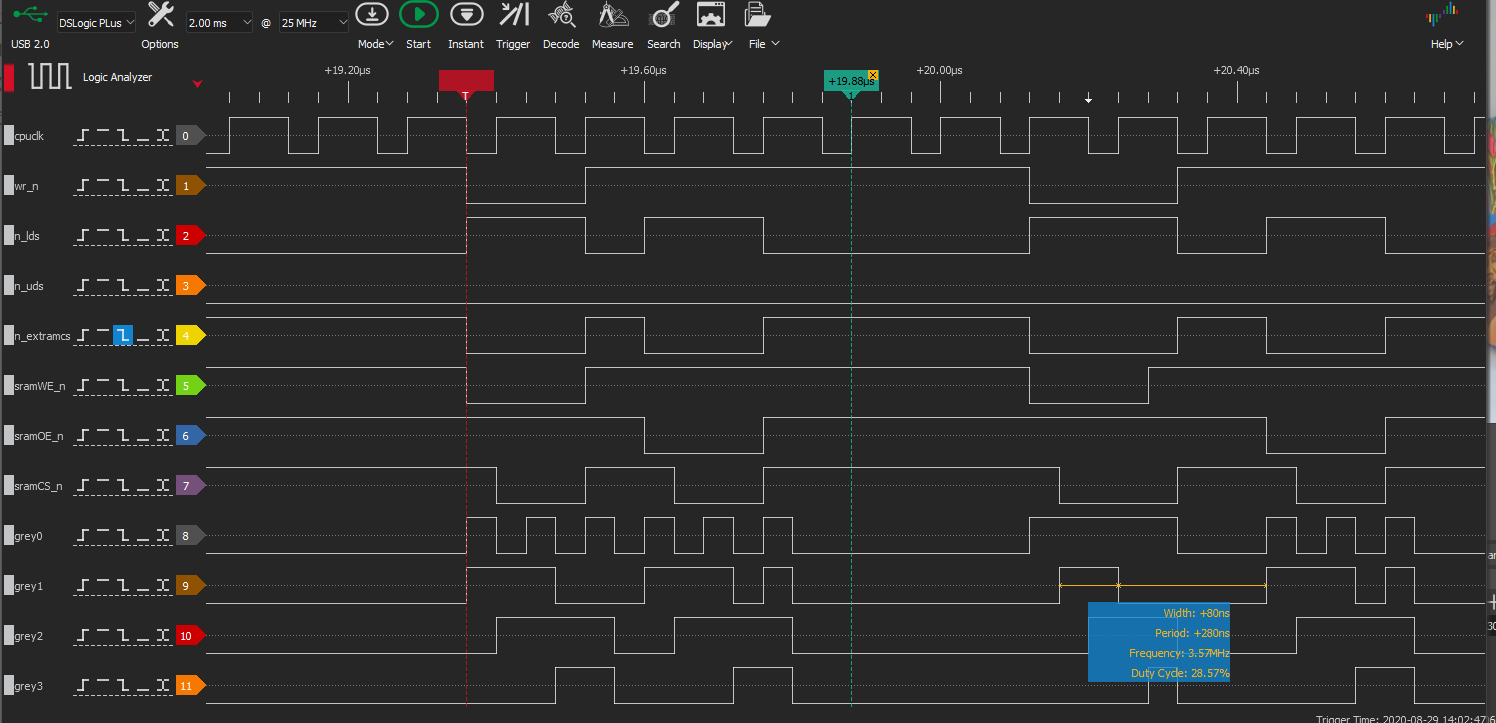Expand the 25 MHz sample rate dropdown

[x=314, y=22]
